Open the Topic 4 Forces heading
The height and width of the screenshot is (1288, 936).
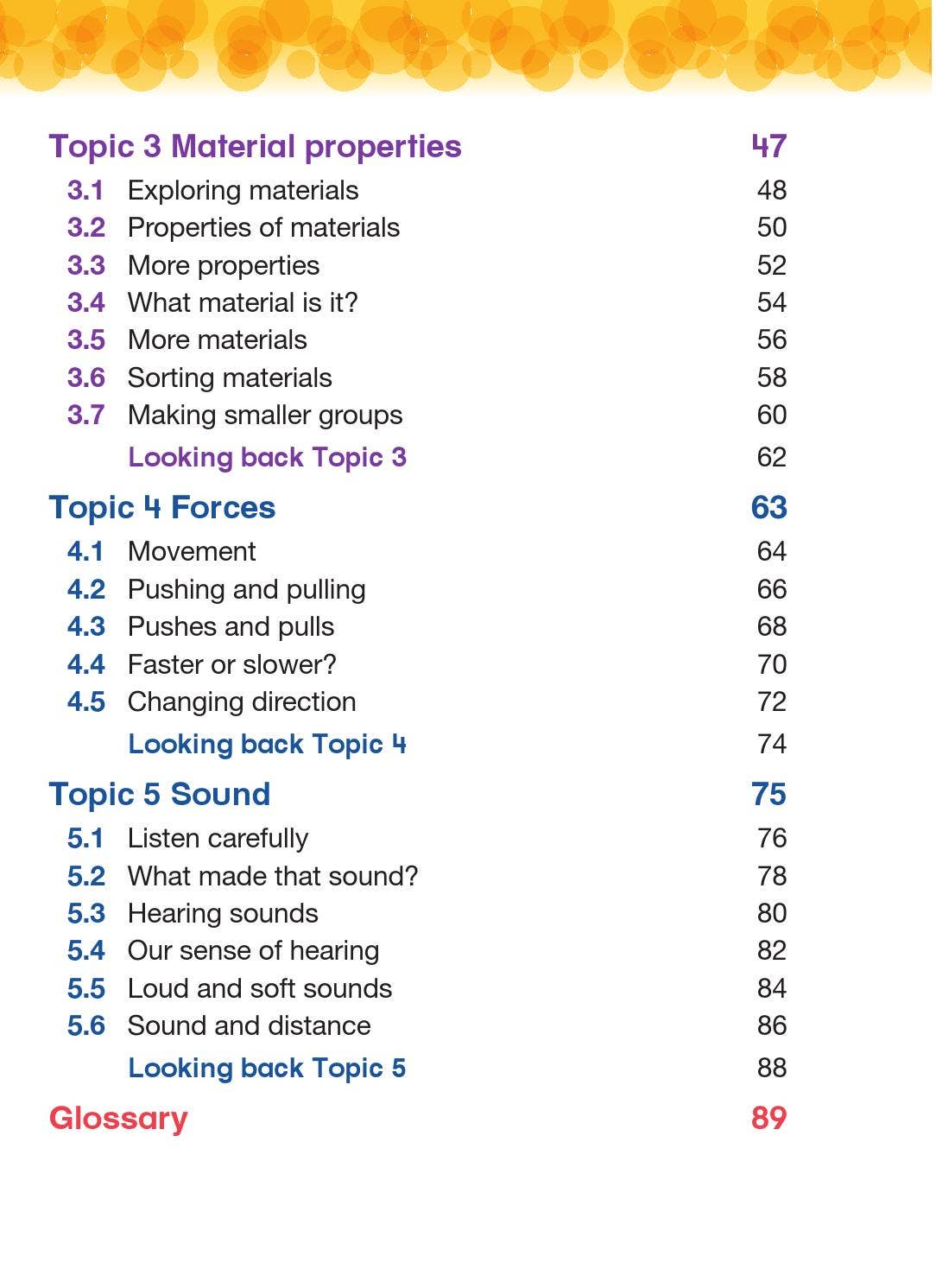162,508
